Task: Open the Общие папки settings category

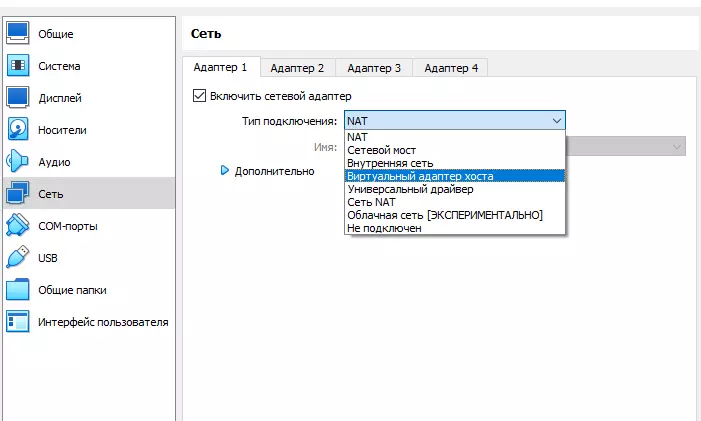Action: point(89,290)
